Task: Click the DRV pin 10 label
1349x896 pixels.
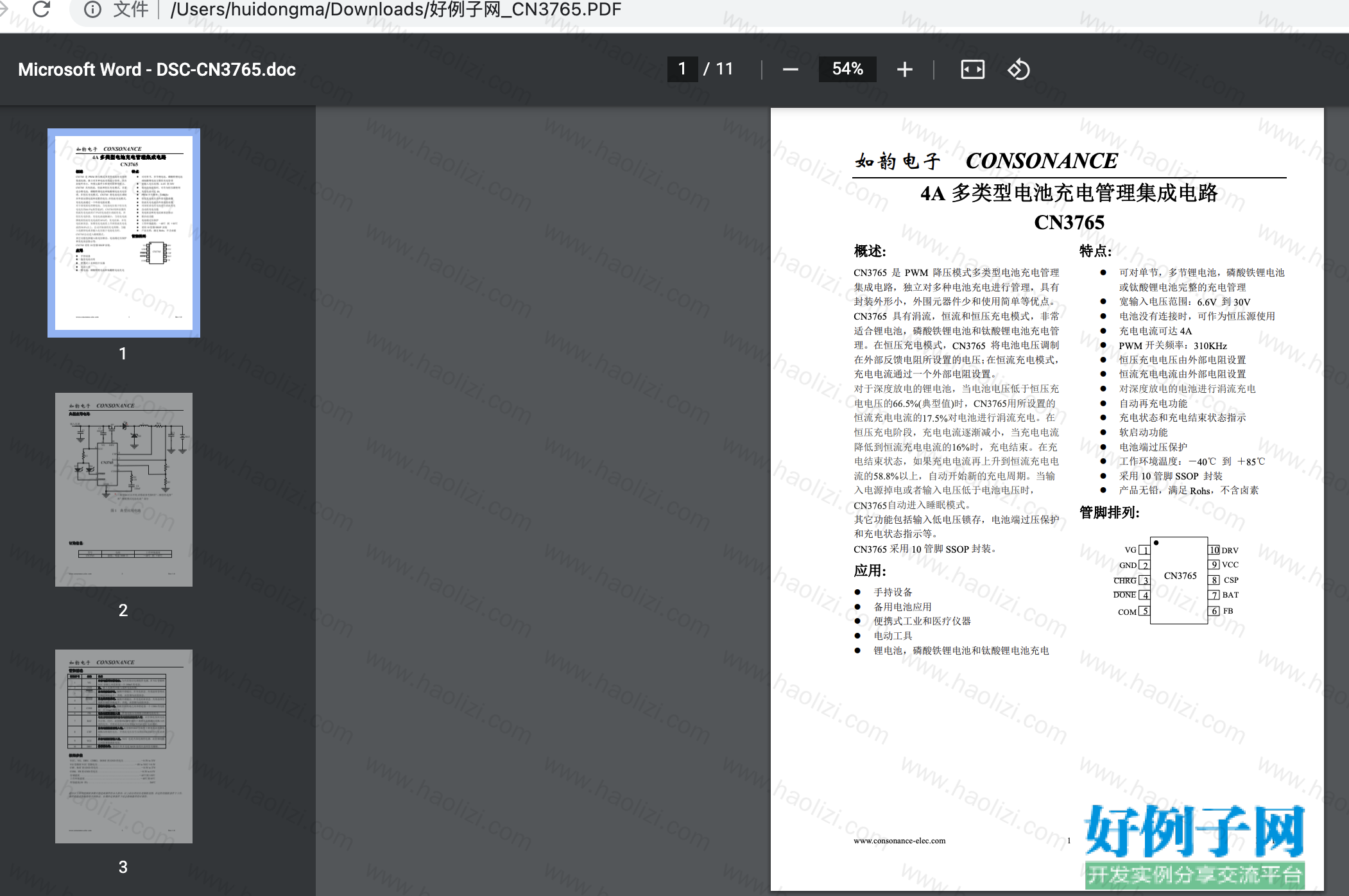Action: 1230,550
